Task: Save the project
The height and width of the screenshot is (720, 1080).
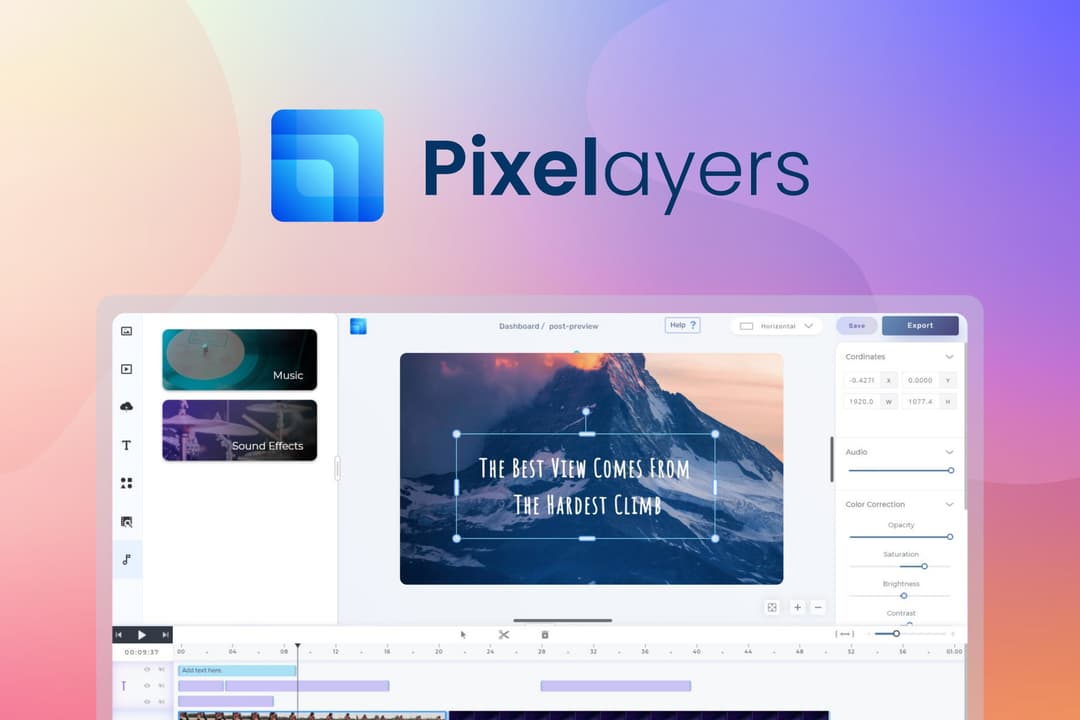Action: pyautogui.click(x=857, y=326)
